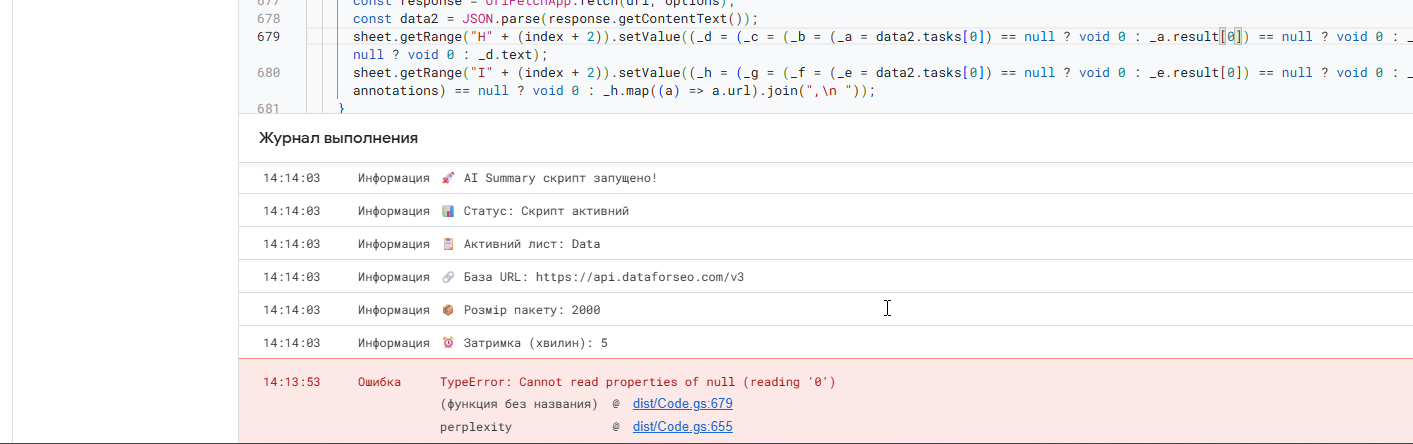The width and height of the screenshot is (1413, 444).
Task: Click the clipboard icon beside Активний лист
Action: (x=448, y=244)
